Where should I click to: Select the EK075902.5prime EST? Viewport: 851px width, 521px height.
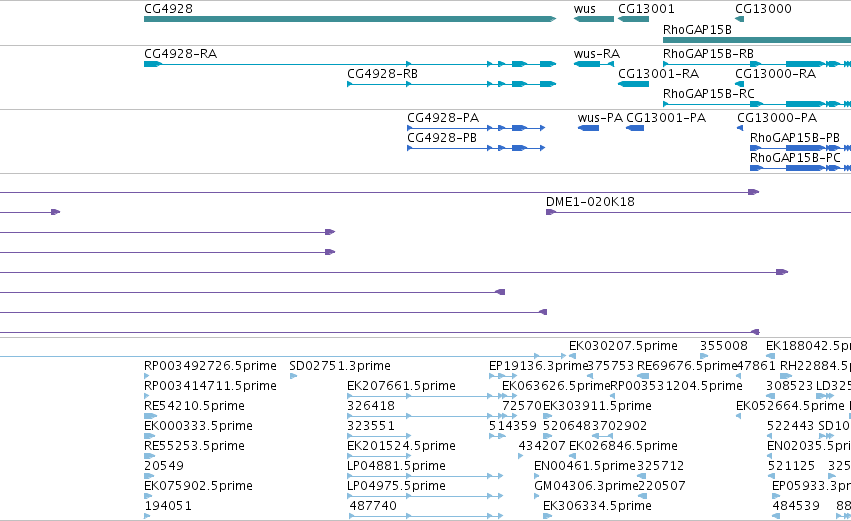[149, 496]
